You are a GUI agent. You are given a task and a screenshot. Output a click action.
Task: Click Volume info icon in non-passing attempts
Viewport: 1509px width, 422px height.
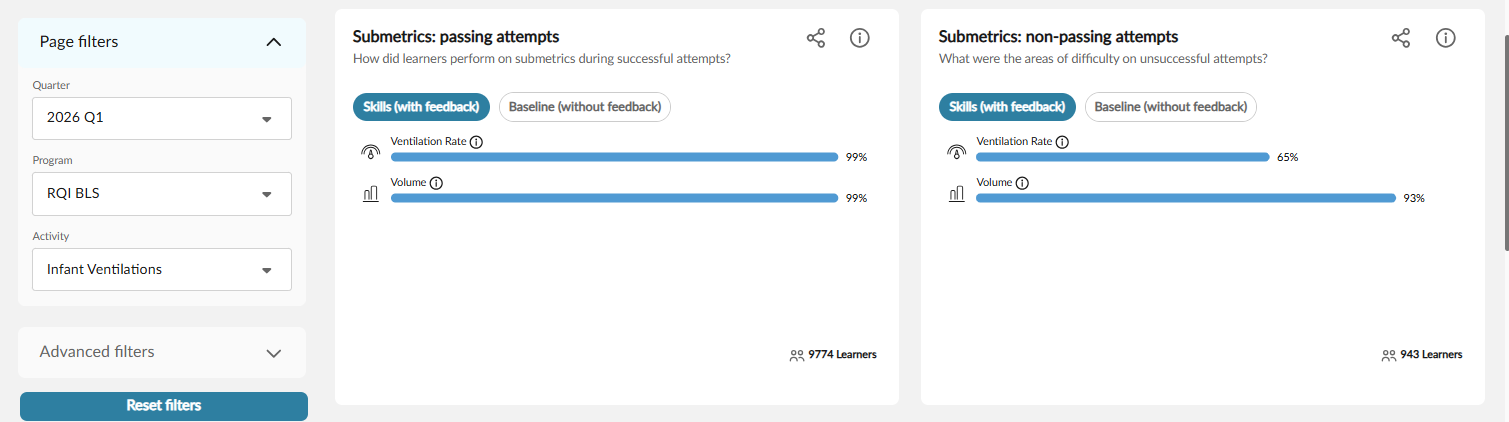1022,183
